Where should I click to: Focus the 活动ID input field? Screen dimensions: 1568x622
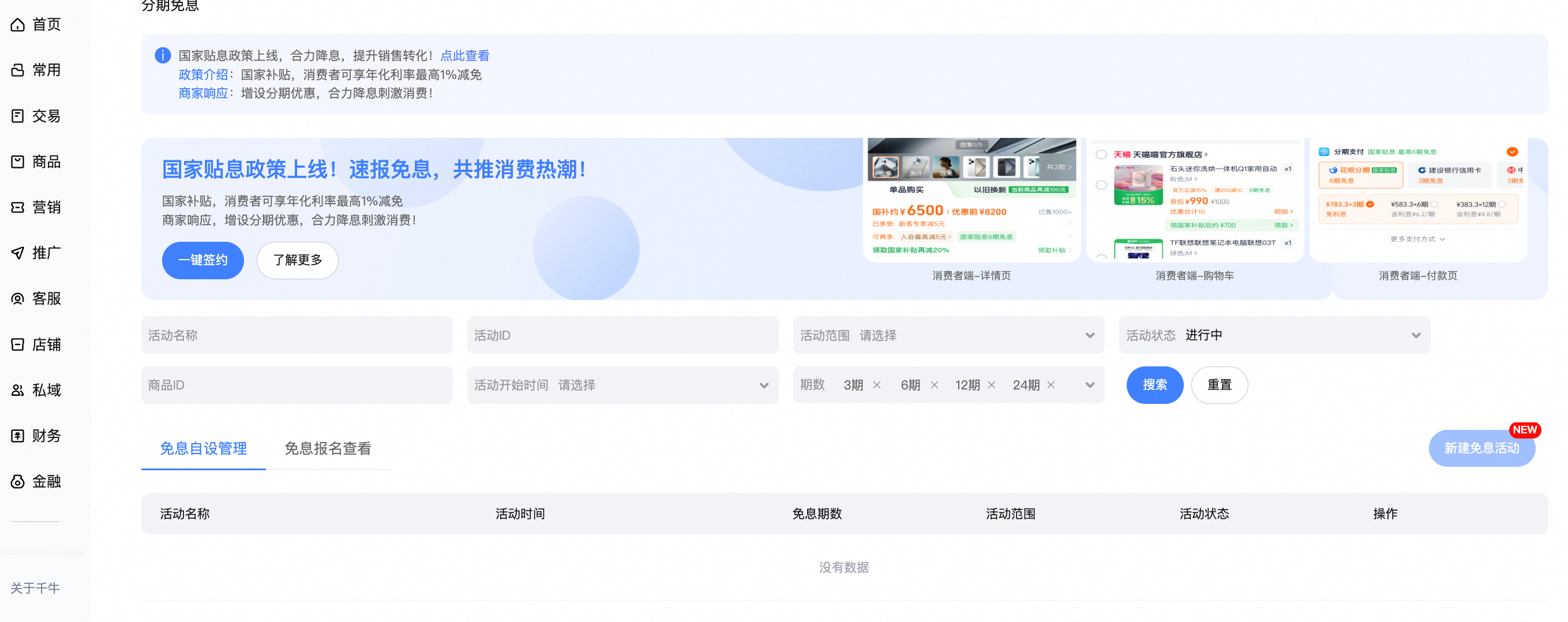coord(622,335)
